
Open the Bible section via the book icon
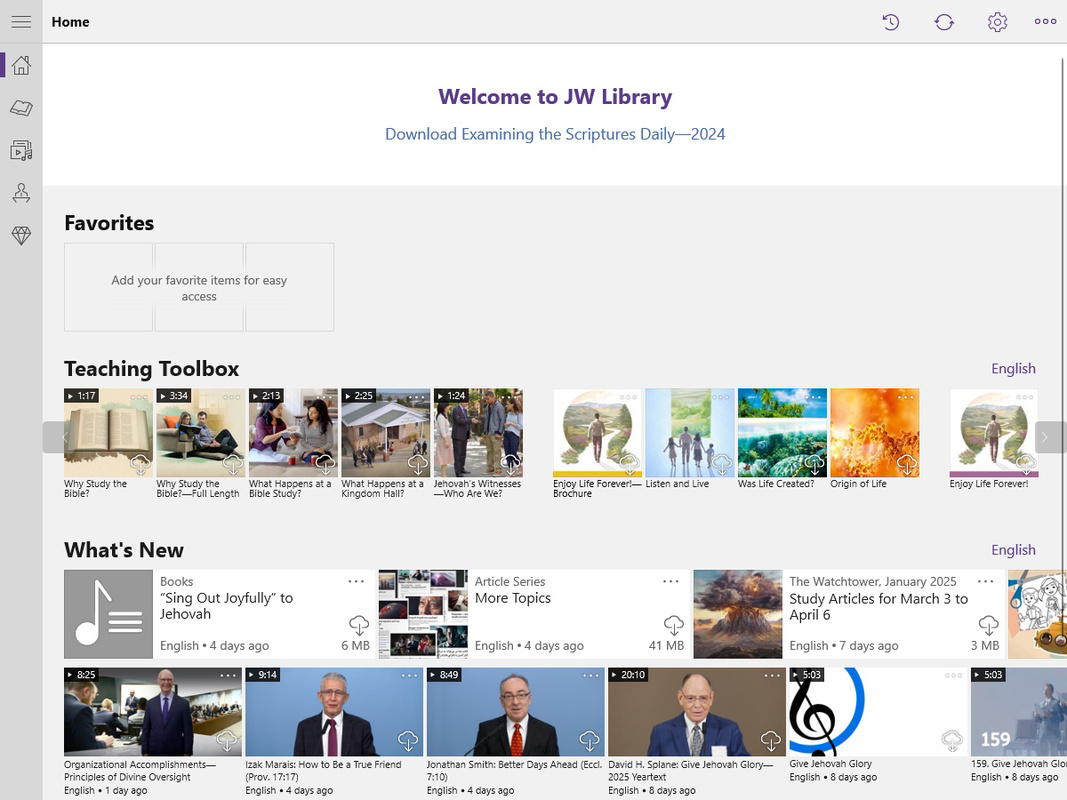pyautogui.click(x=20, y=107)
